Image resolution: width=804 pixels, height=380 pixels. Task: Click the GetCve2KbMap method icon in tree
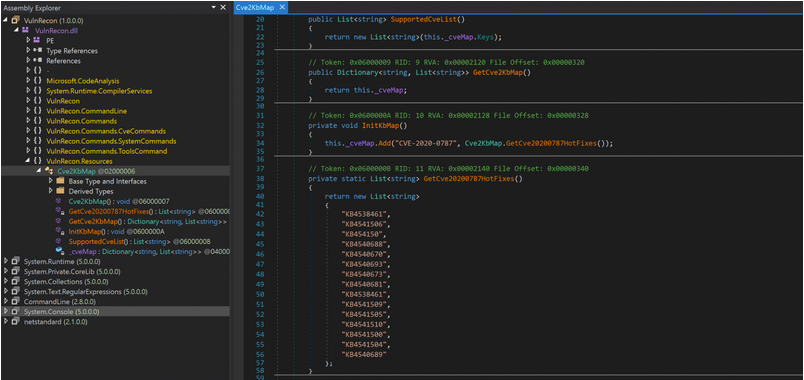(59, 221)
